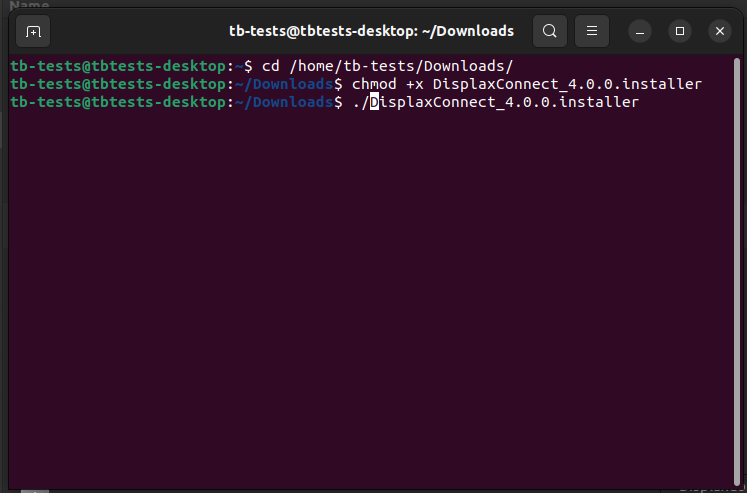Click the empty terminal area below commands
This screenshot has width=747, height=493.
[x=373, y=300]
